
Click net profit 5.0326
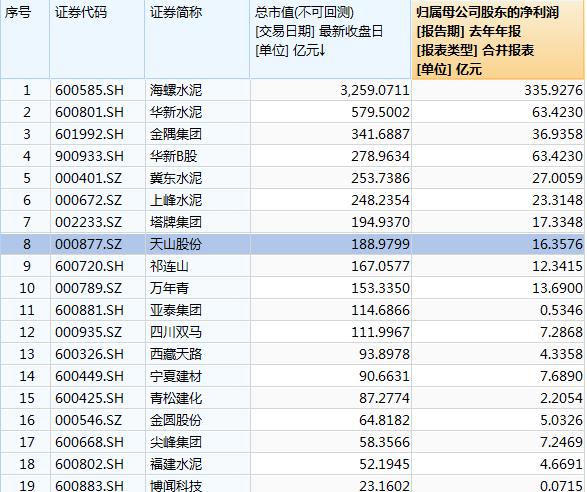coord(562,420)
